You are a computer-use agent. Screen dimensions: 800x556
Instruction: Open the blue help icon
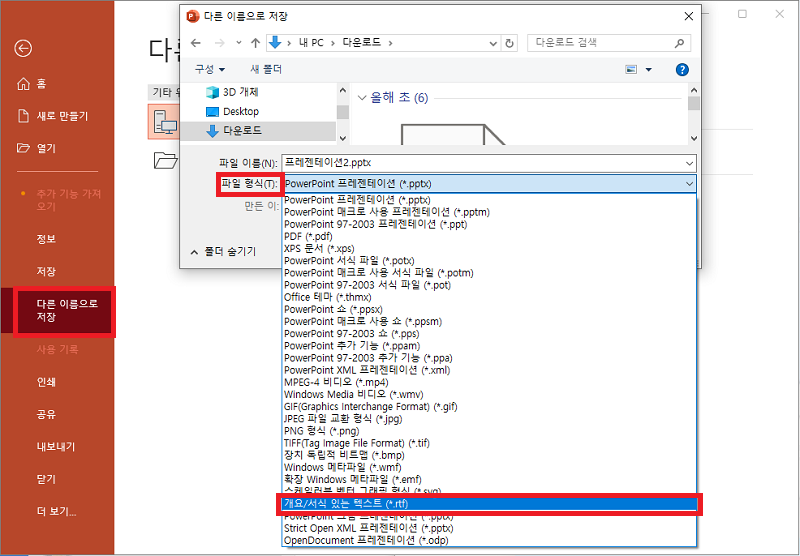(682, 70)
